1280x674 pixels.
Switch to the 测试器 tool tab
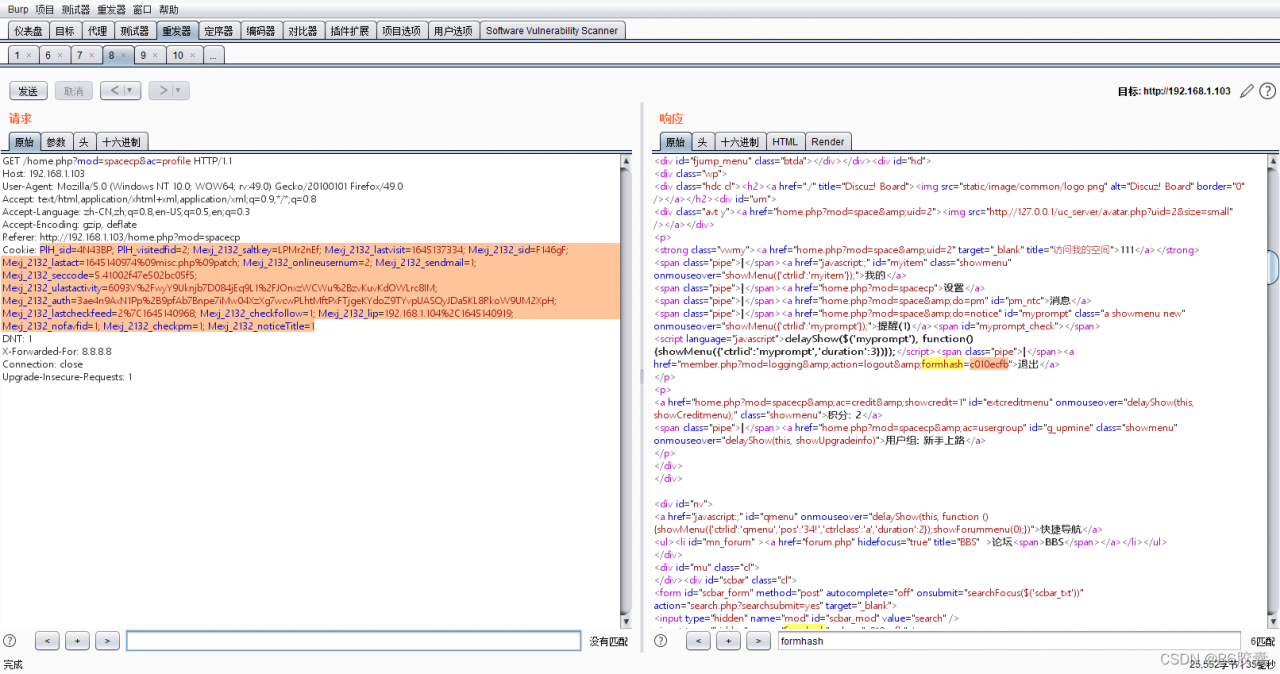(x=133, y=31)
